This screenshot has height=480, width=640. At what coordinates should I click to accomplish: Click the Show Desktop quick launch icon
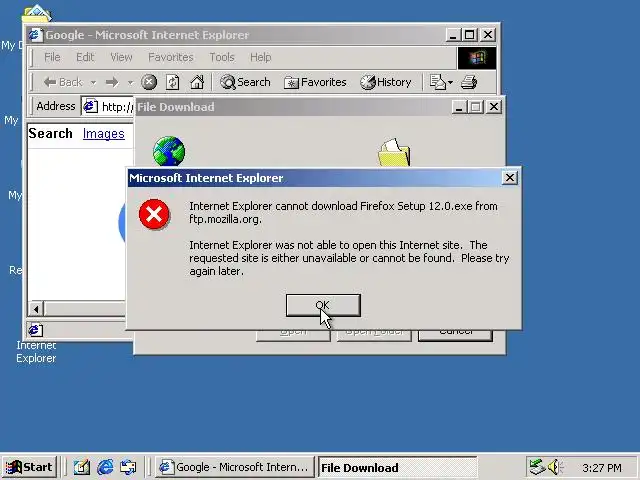coord(82,467)
